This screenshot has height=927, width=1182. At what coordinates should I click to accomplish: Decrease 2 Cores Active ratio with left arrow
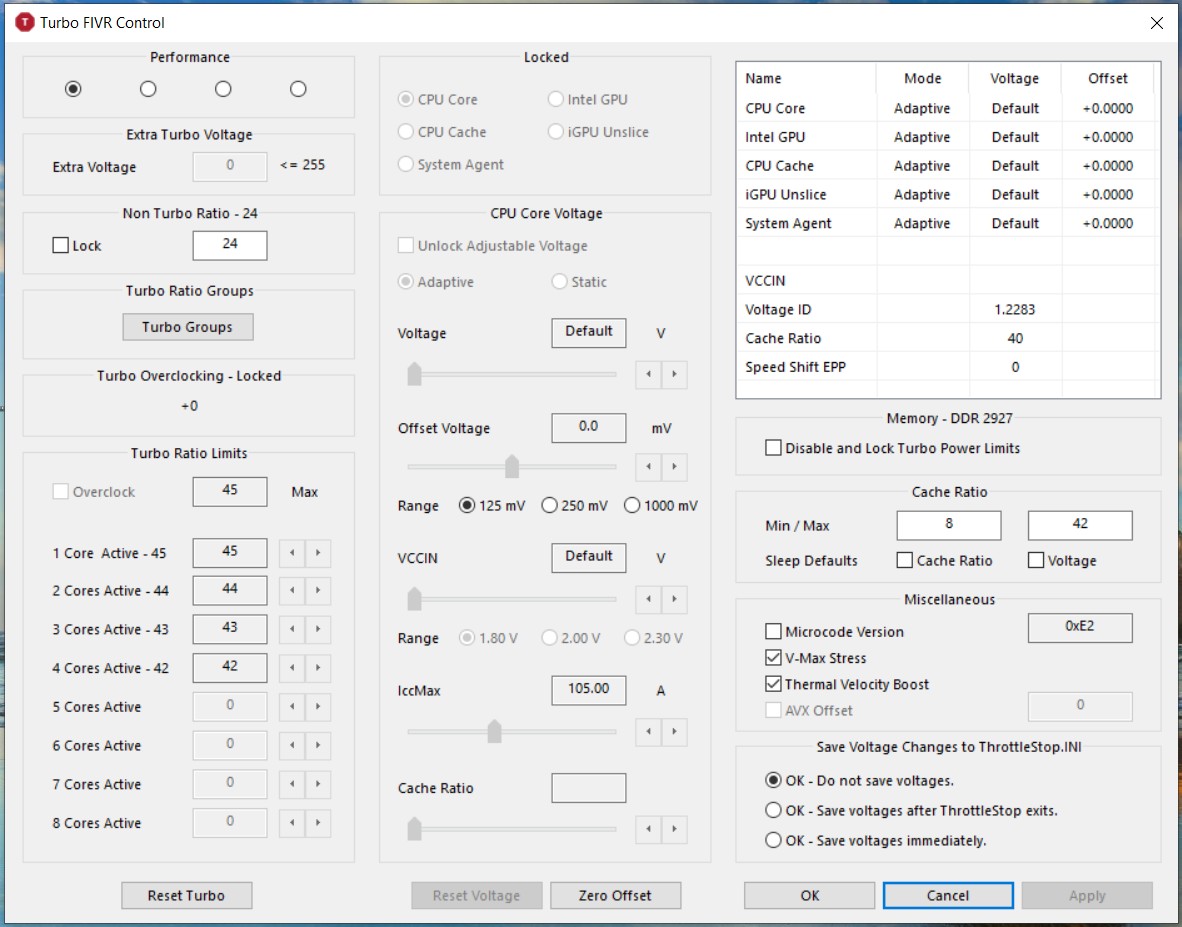click(x=292, y=590)
